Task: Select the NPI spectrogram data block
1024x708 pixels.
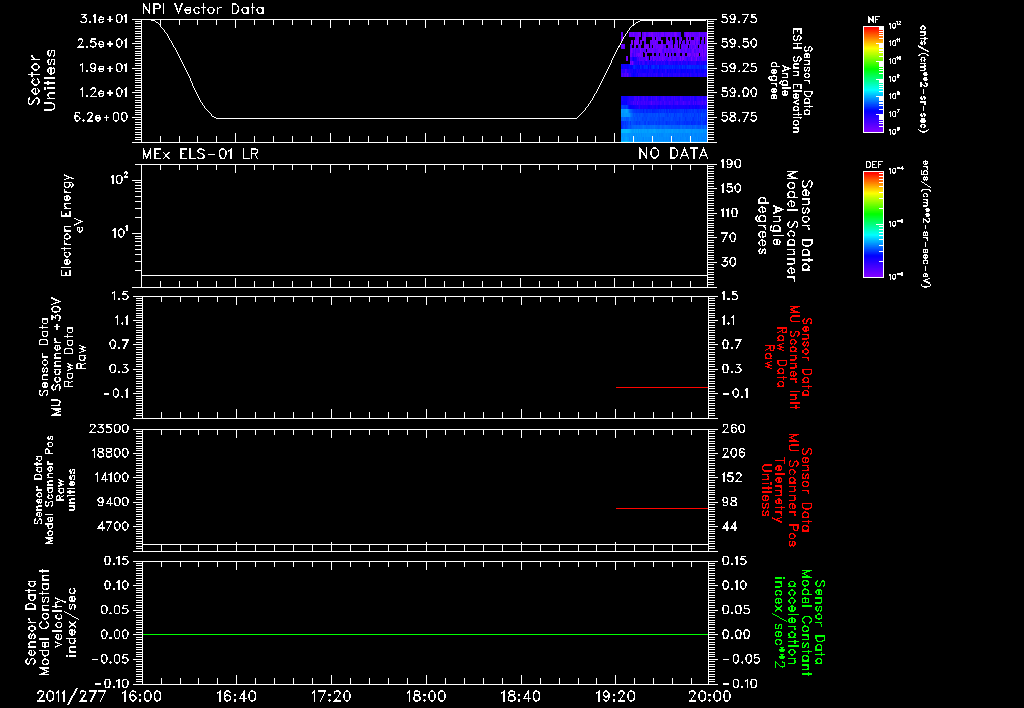Action: click(664, 86)
